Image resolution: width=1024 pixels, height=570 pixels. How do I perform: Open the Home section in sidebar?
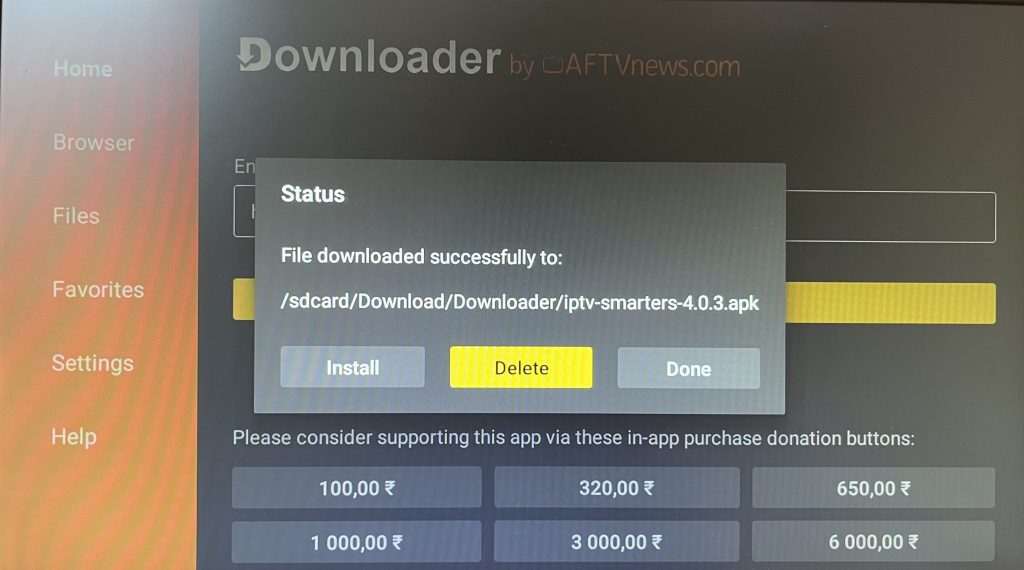83,69
